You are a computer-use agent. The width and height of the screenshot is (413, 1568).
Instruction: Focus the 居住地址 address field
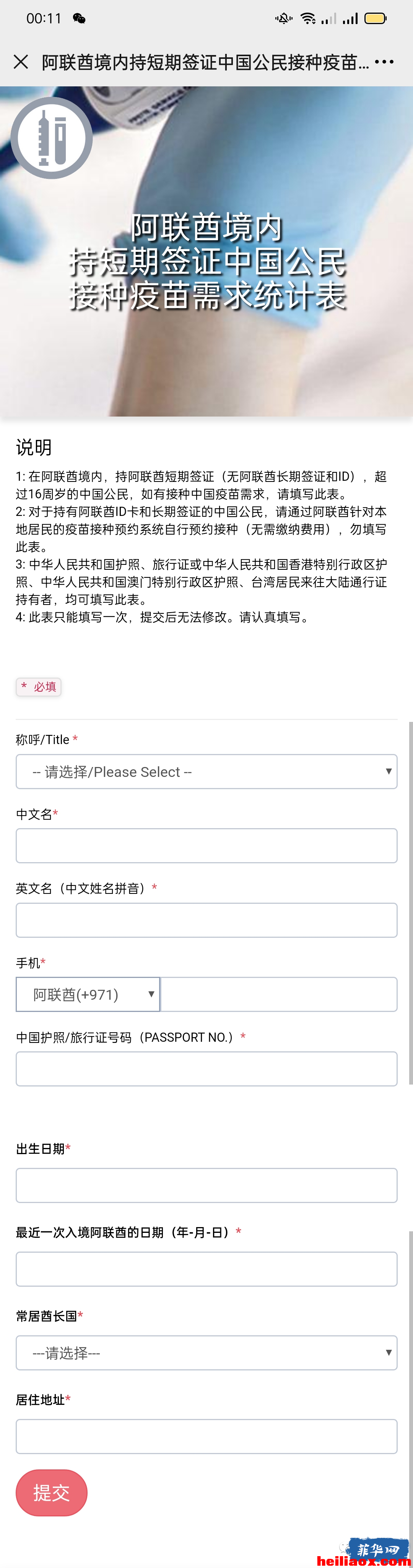(206, 1436)
